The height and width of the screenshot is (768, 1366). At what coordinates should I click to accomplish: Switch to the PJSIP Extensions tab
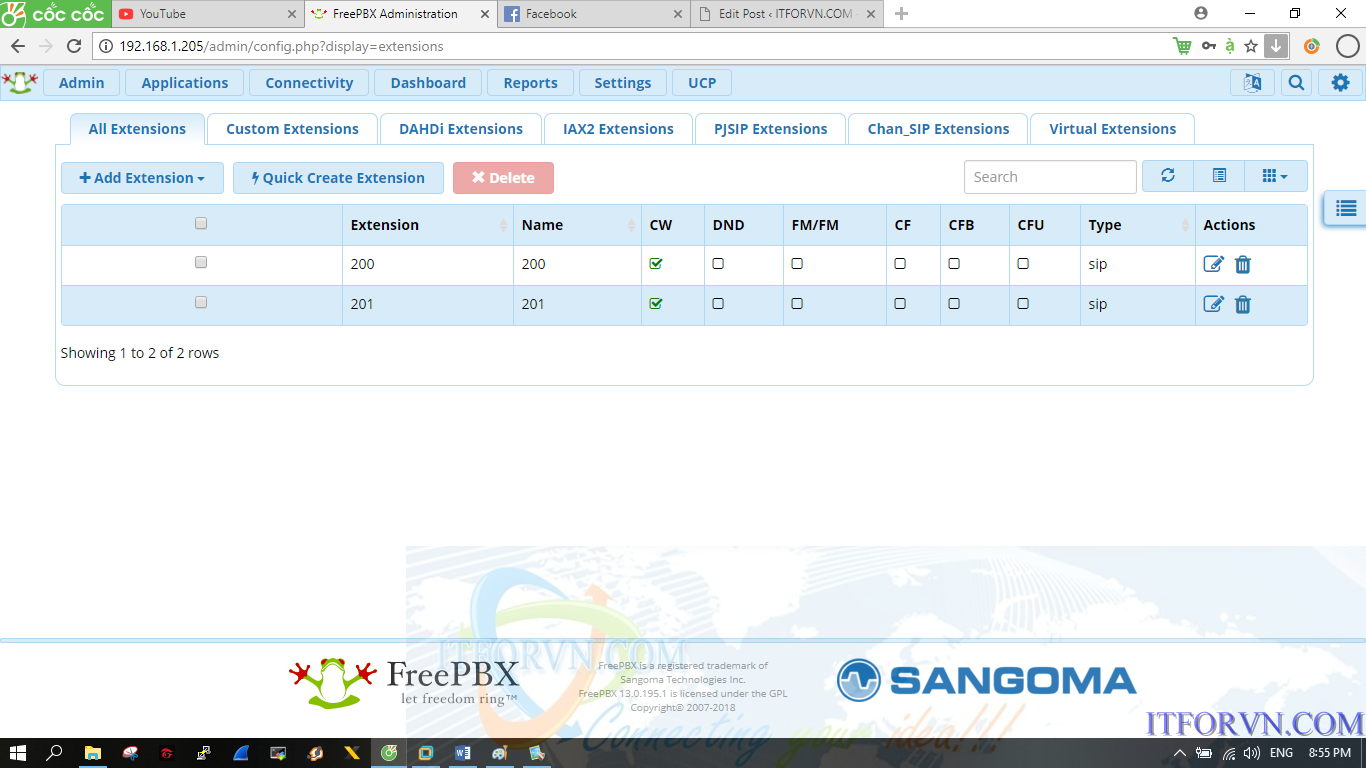coord(770,129)
